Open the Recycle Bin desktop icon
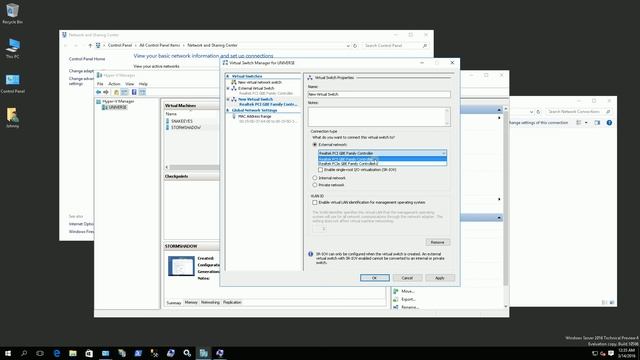Image resolution: width=640 pixels, height=360 pixels. click(12, 13)
